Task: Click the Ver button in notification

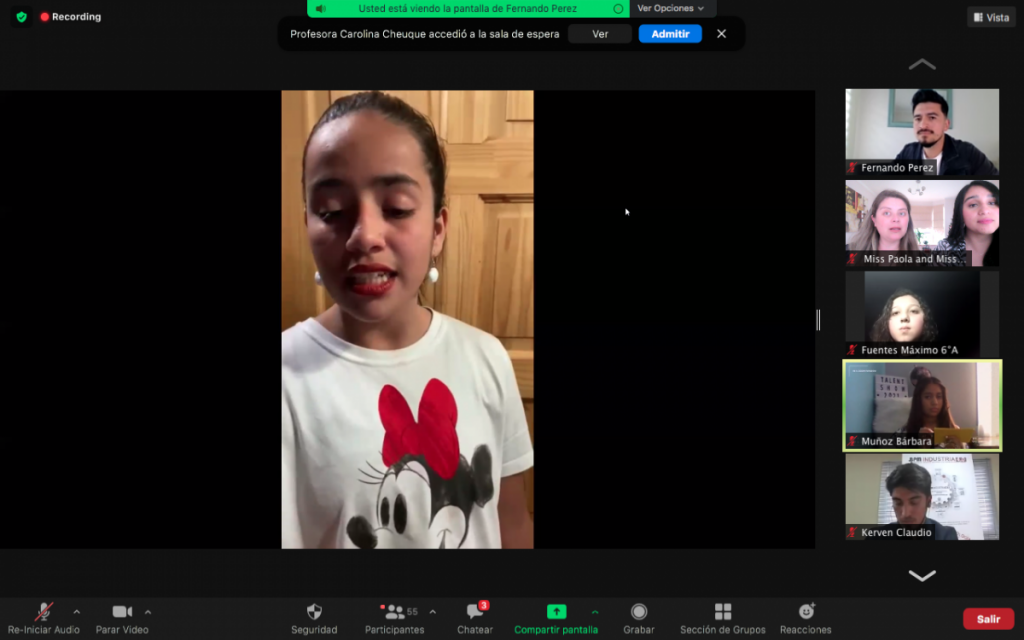Action: pos(600,34)
